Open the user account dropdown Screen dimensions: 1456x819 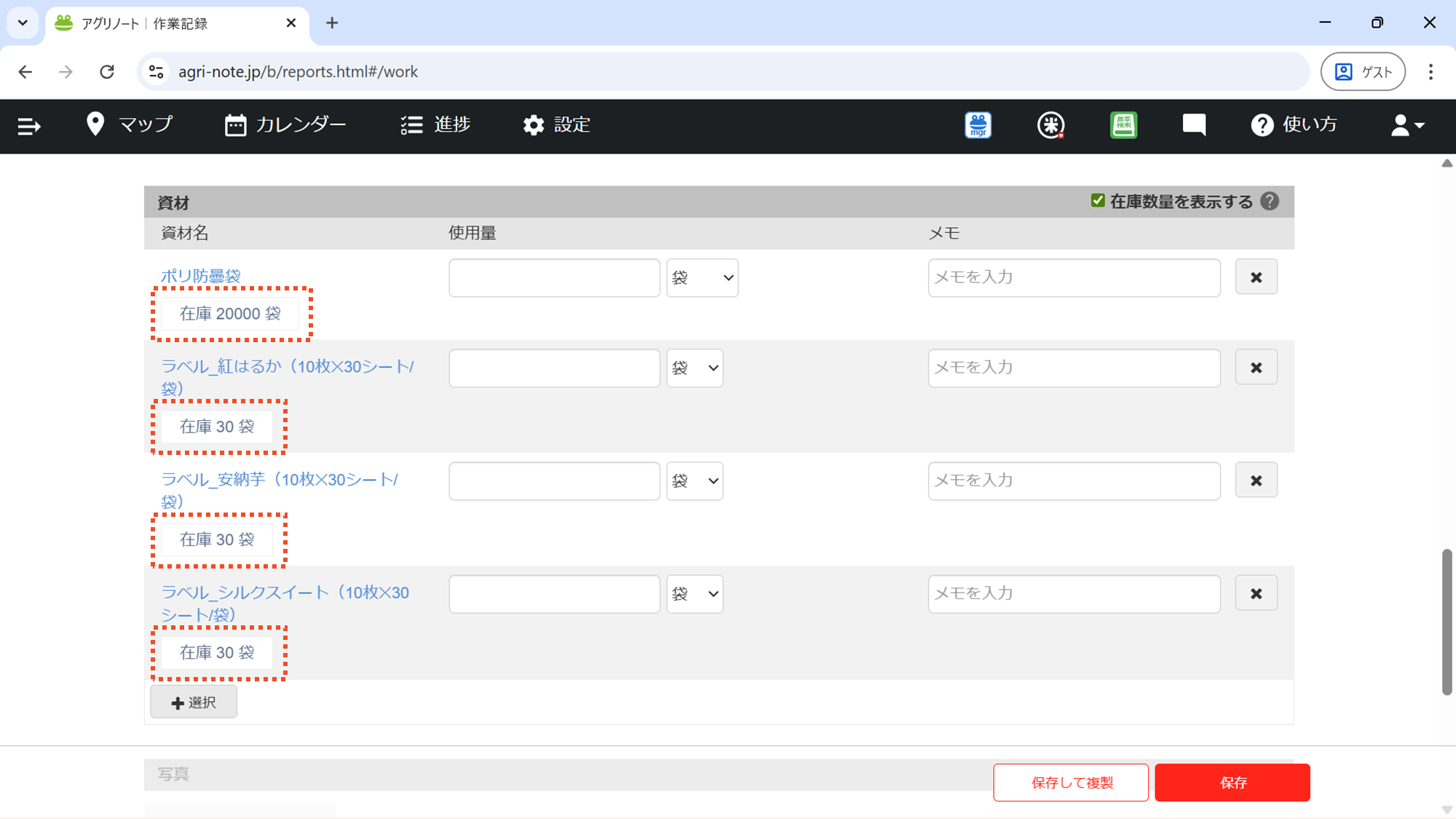pos(1407,125)
